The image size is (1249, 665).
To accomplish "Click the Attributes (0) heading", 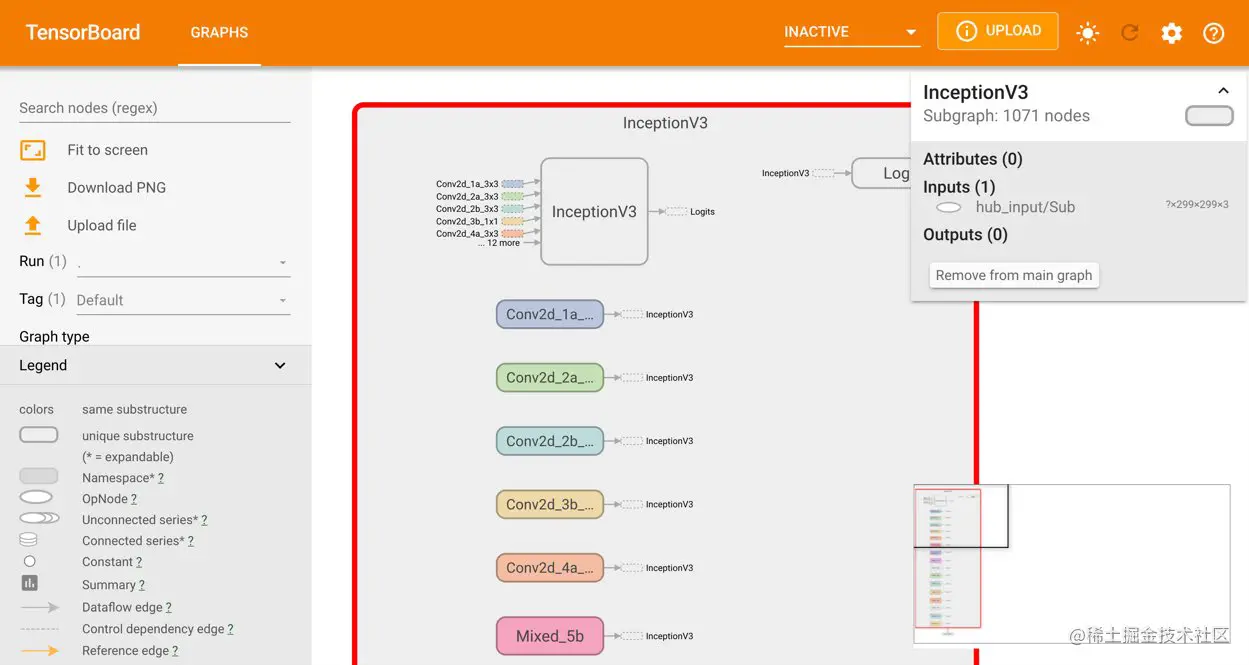I will click(973, 159).
